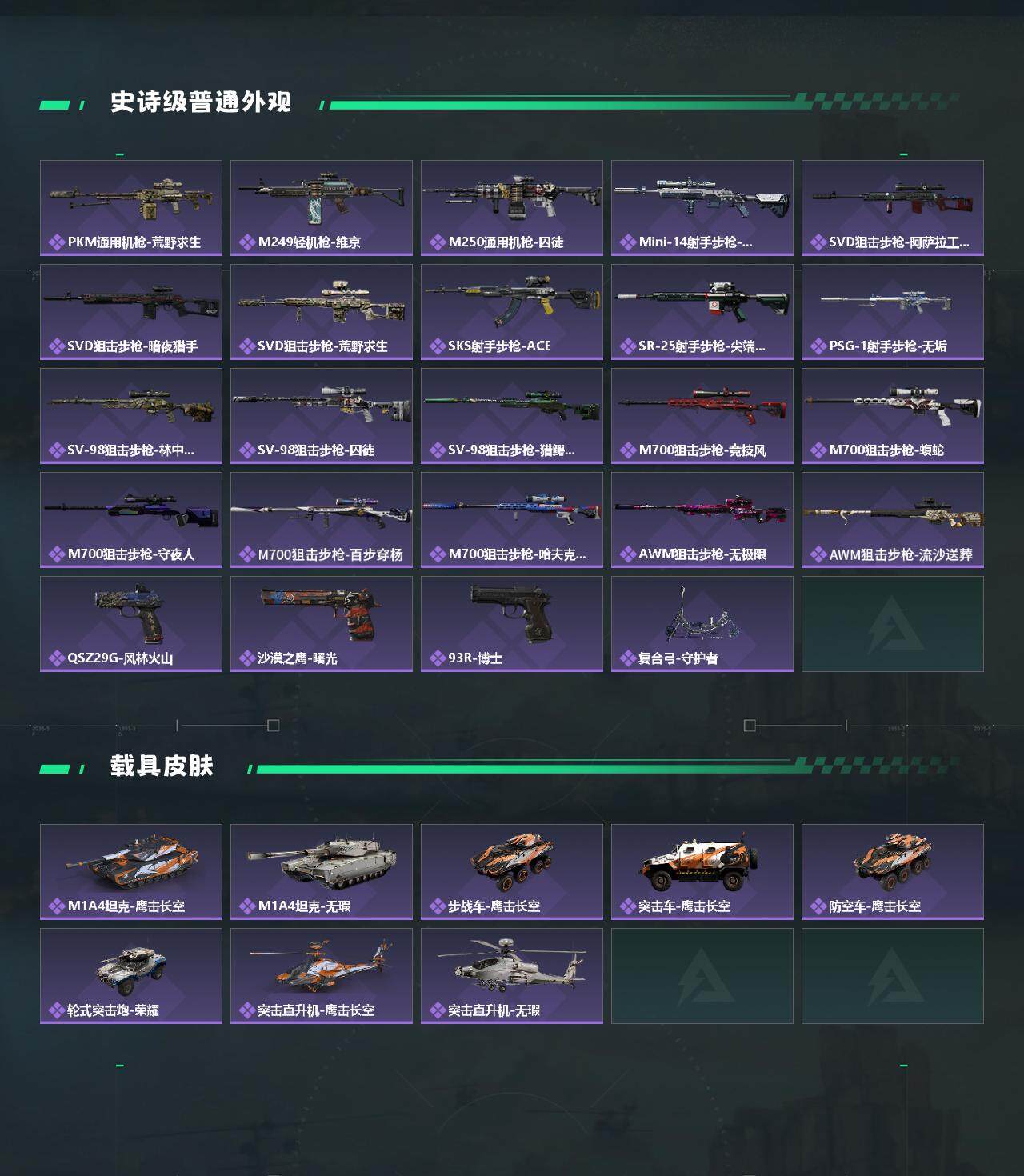Pick the PSG-1射手步枪-无垢 skin
This screenshot has height=1176, width=1024.
pos(893,312)
